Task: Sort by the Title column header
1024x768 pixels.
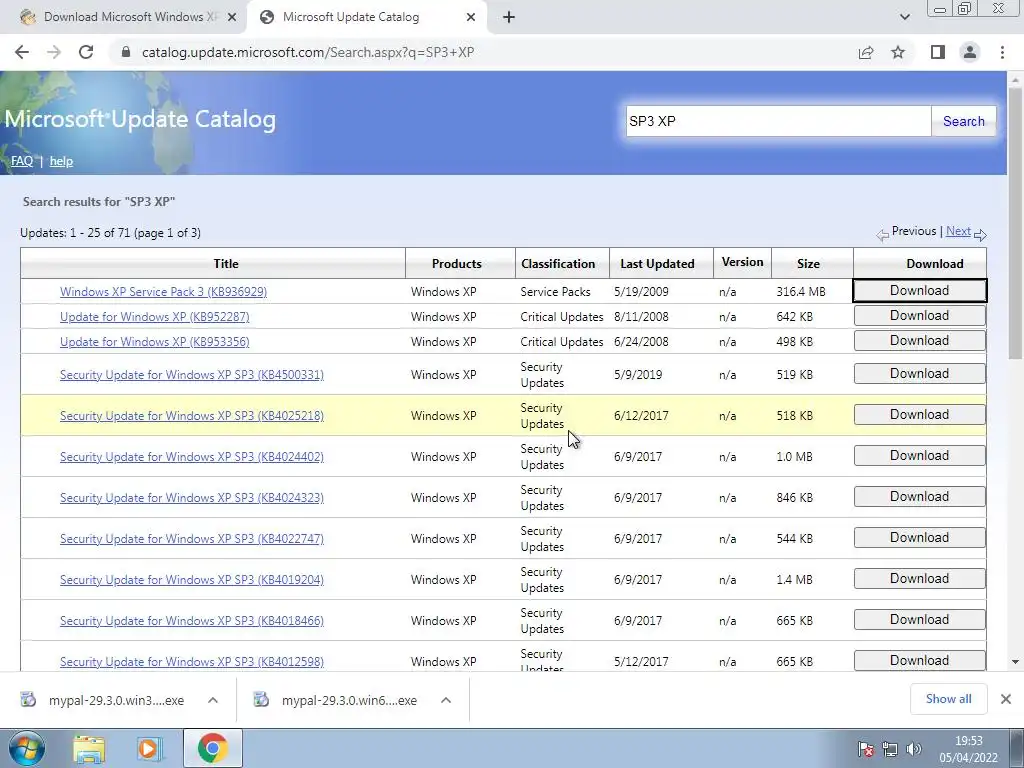Action: pyautogui.click(x=226, y=264)
